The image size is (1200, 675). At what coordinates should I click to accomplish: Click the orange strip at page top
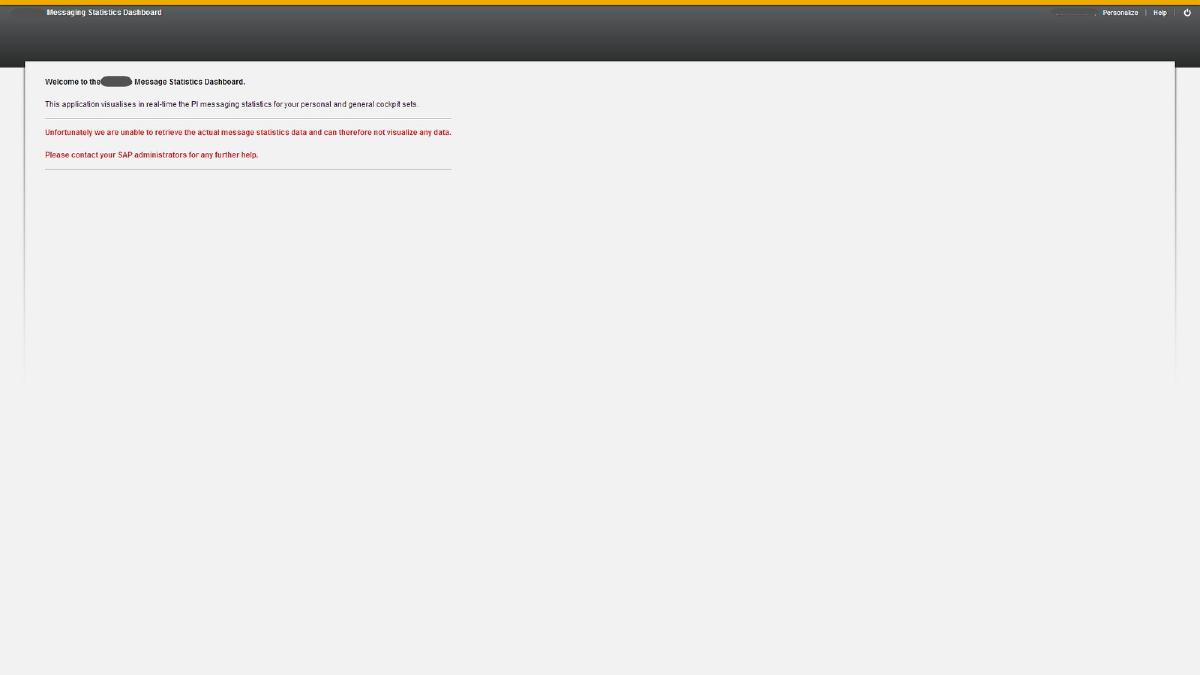click(x=600, y=2)
